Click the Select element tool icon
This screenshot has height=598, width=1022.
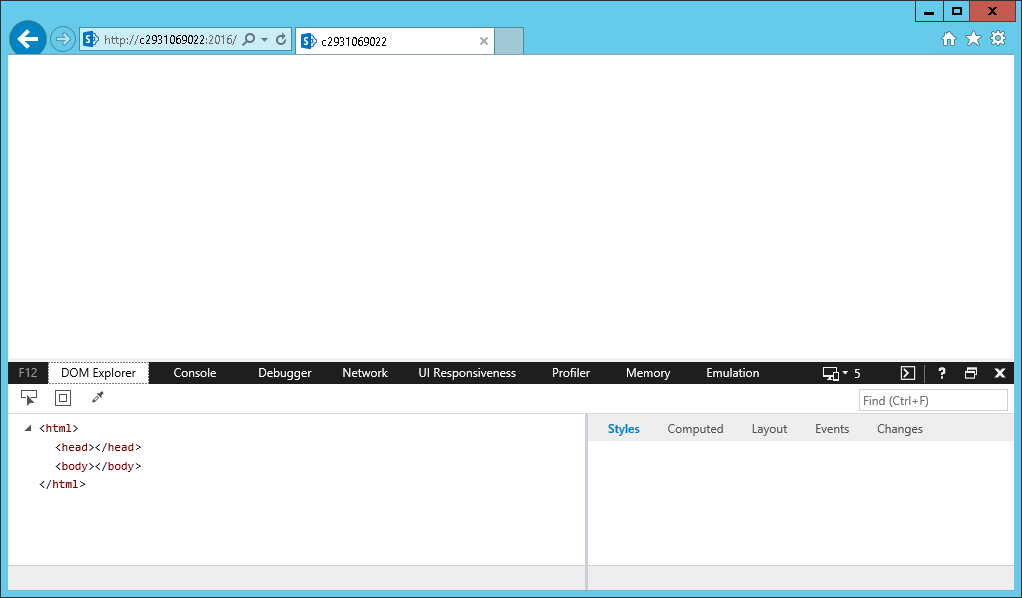[29, 398]
